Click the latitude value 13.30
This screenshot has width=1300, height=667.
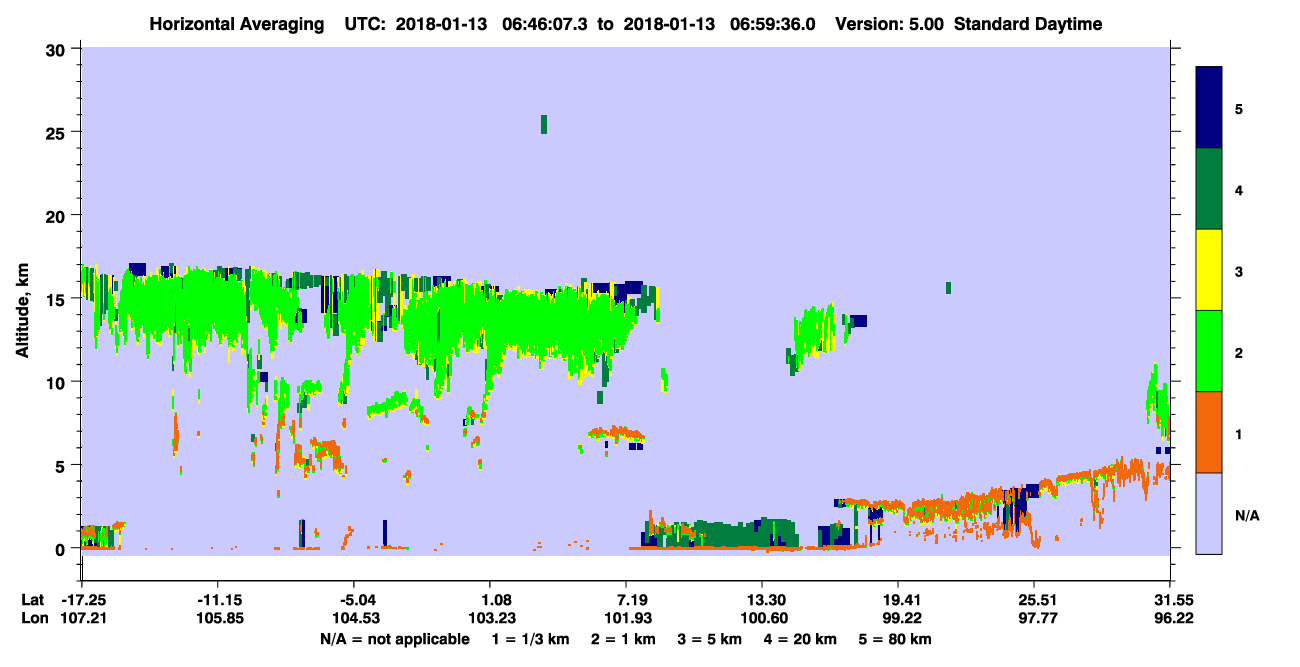pos(762,600)
